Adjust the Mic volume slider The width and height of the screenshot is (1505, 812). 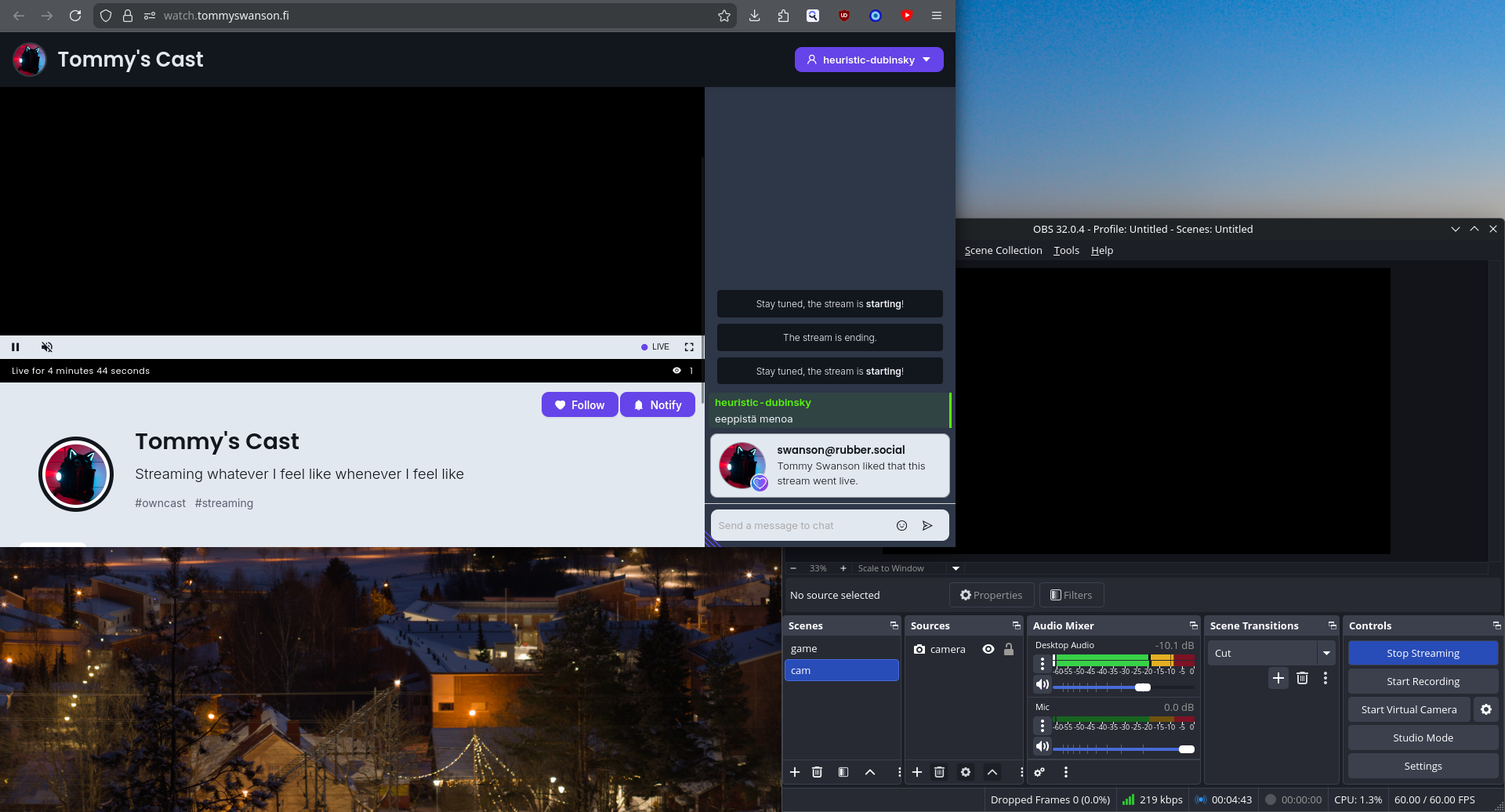[x=1186, y=749]
